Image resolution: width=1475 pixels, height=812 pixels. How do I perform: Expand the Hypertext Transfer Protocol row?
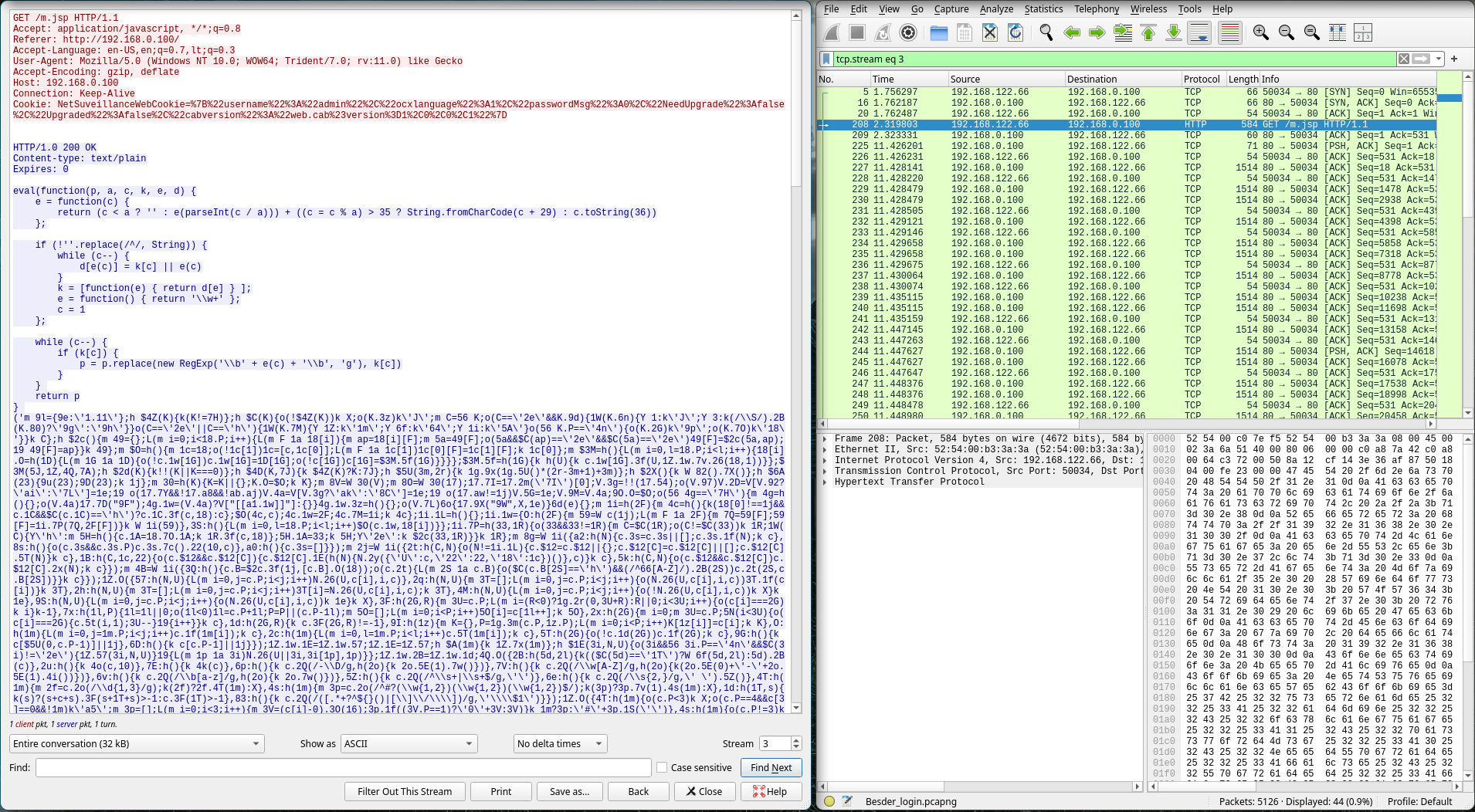point(826,482)
